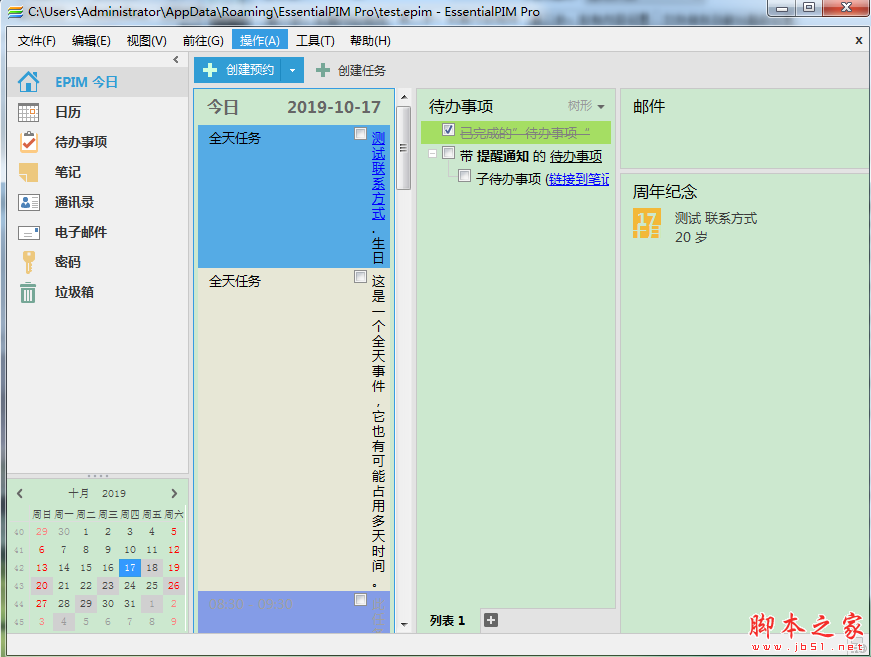
Task: Open the 文件(F) menu
Action: point(37,41)
